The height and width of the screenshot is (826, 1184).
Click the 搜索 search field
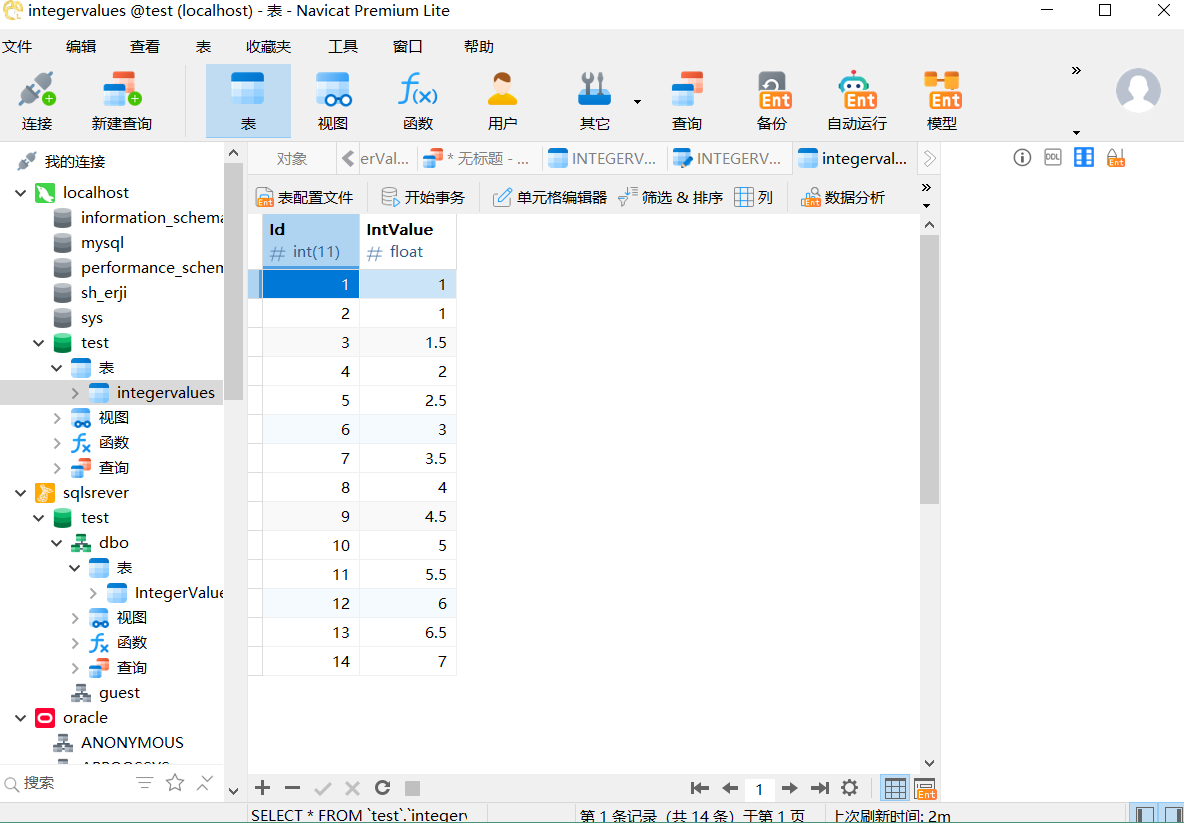(x=68, y=783)
